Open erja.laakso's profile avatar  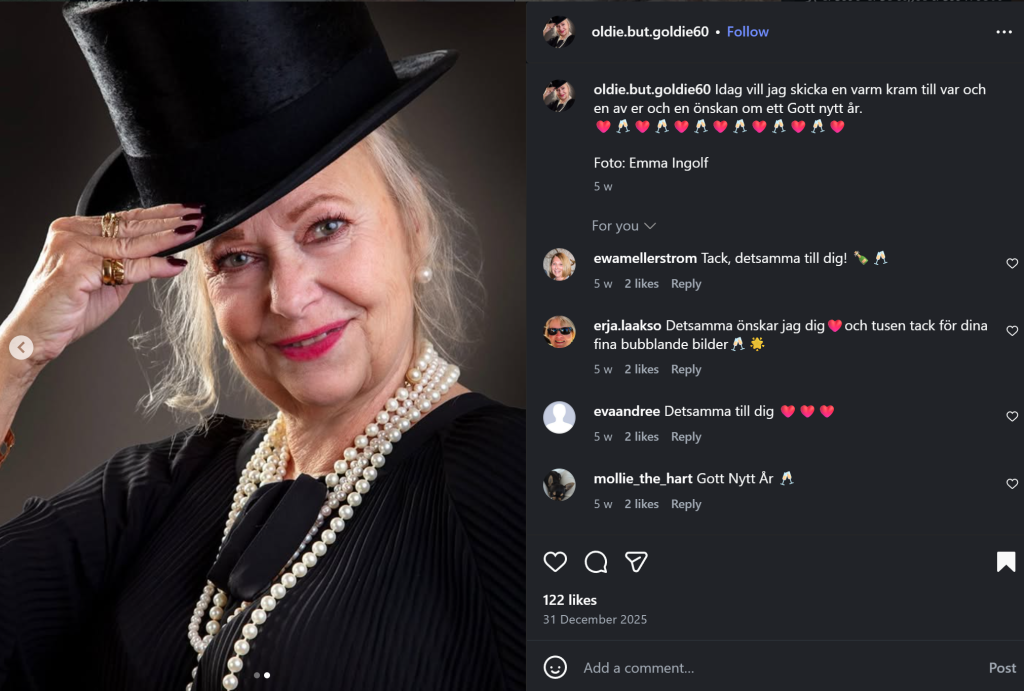[x=559, y=331]
